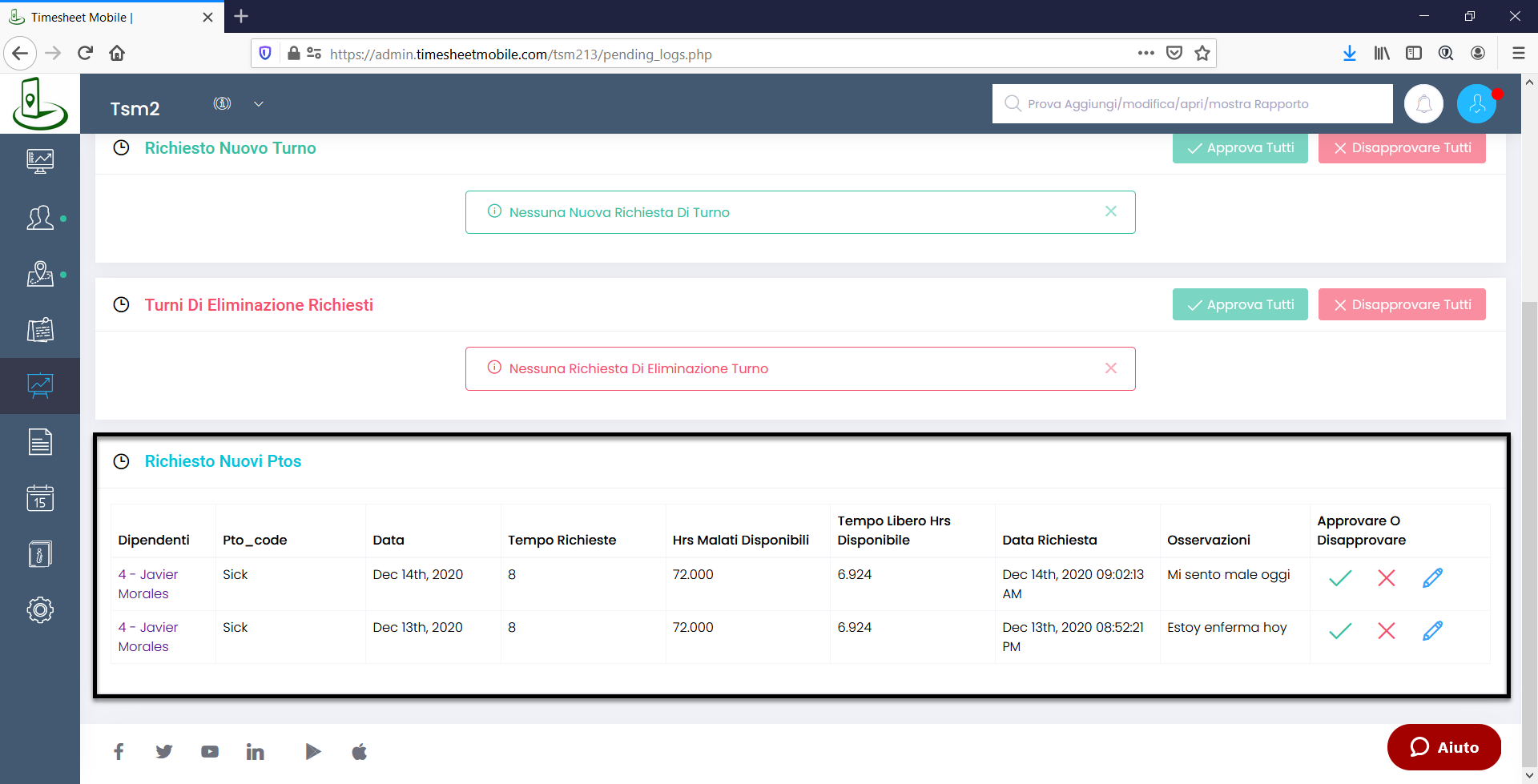Image resolution: width=1538 pixels, height=784 pixels.
Task: Open the calendar icon in sidebar
Action: (x=40, y=498)
